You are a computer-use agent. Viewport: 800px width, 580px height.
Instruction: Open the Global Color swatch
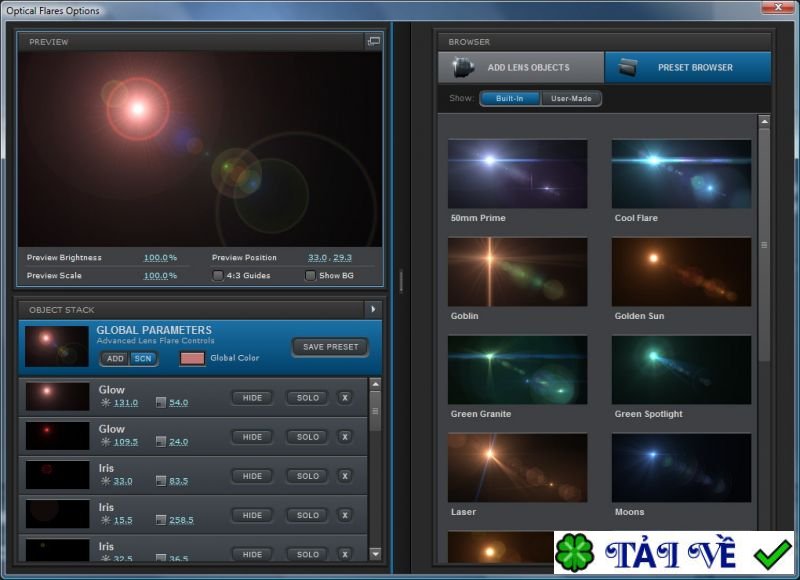point(192,358)
